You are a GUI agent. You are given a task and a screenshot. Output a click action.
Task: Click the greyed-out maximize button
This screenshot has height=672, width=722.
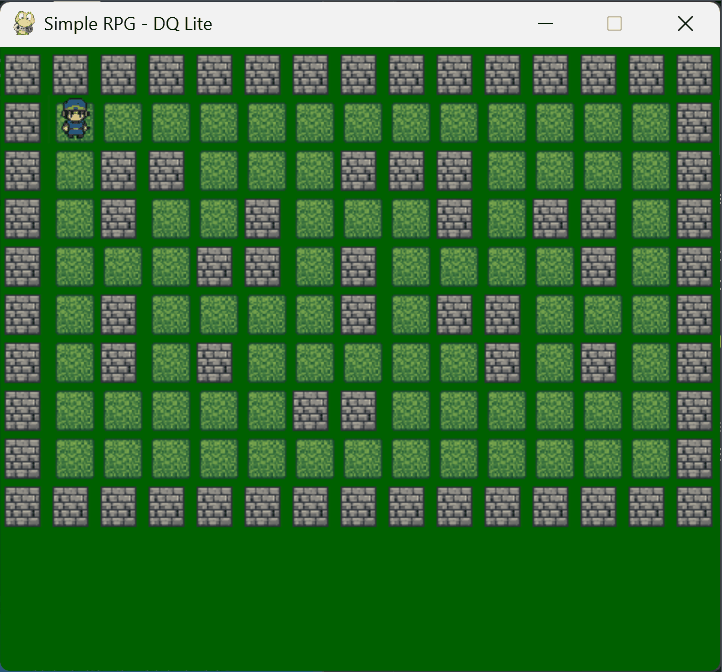click(x=614, y=24)
